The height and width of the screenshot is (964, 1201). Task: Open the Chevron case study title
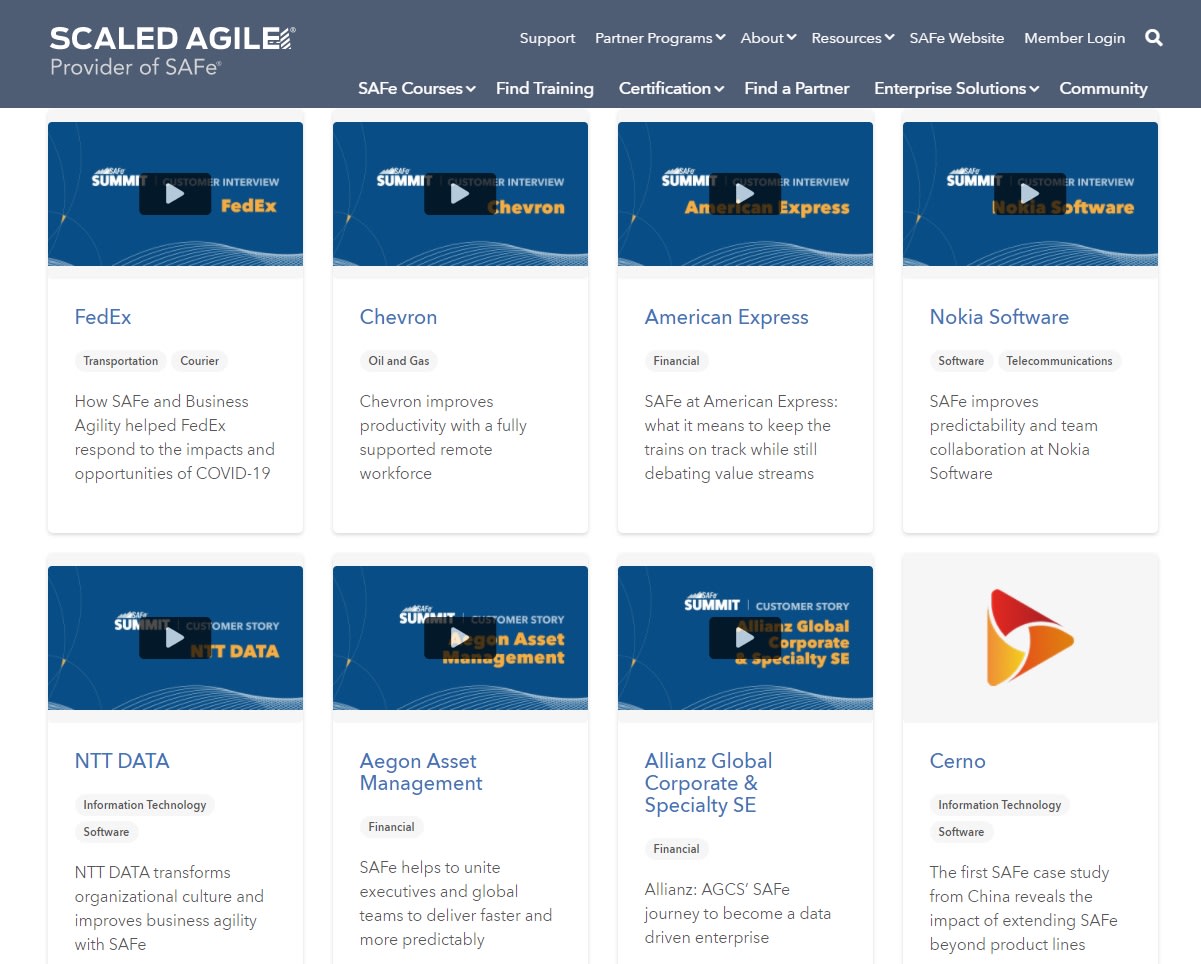tap(398, 317)
